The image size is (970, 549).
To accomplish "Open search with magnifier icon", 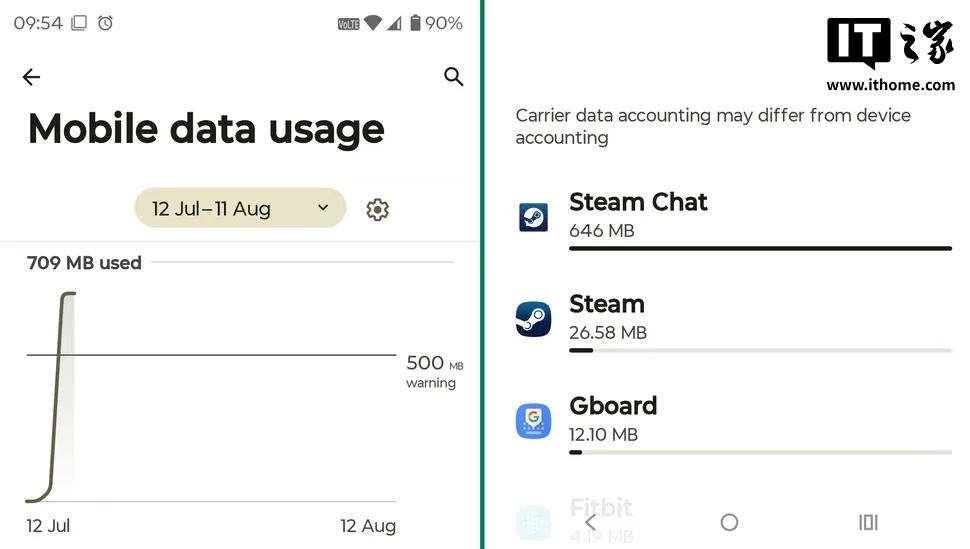I will tap(454, 77).
